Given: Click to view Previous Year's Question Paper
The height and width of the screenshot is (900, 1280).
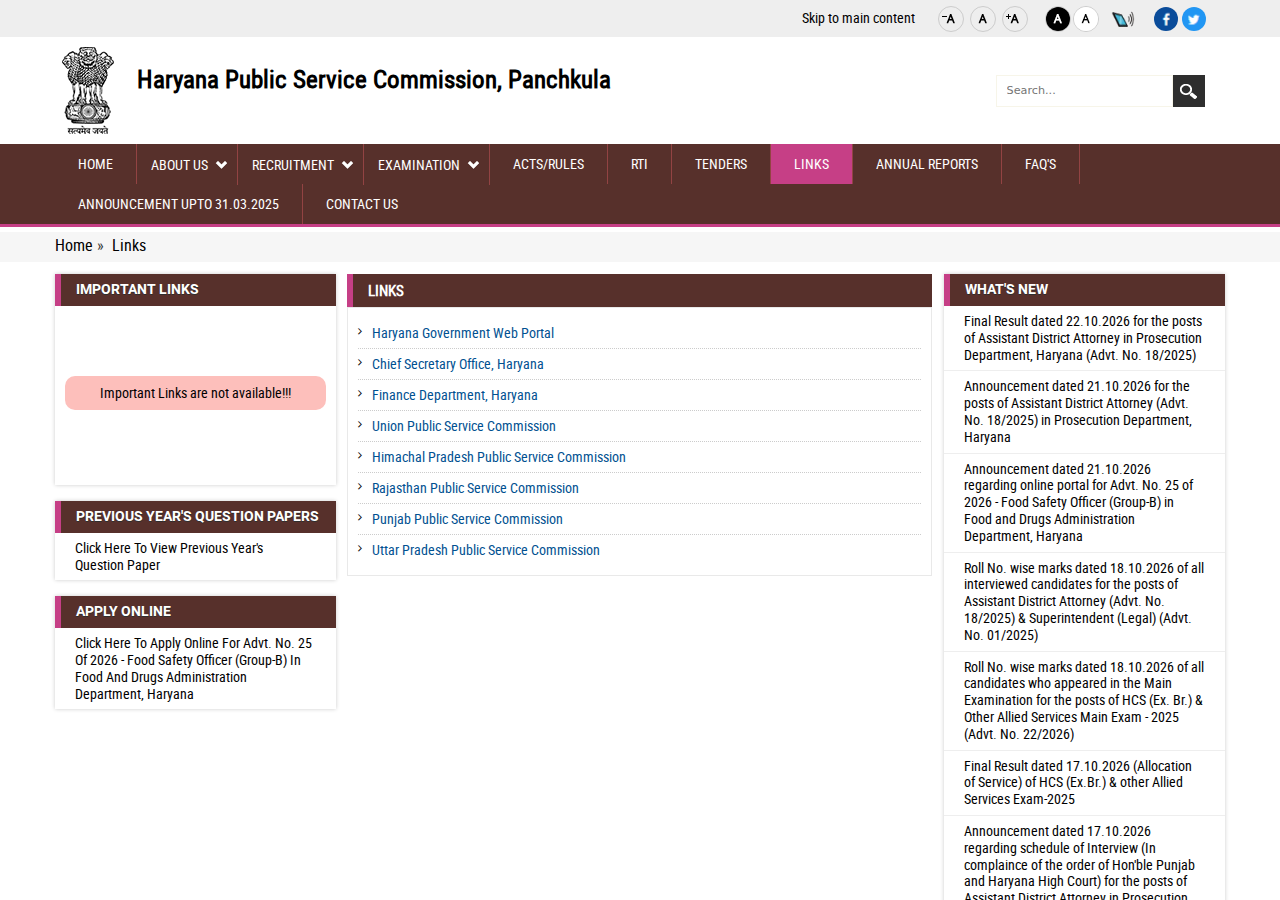Looking at the screenshot, I should (x=169, y=557).
